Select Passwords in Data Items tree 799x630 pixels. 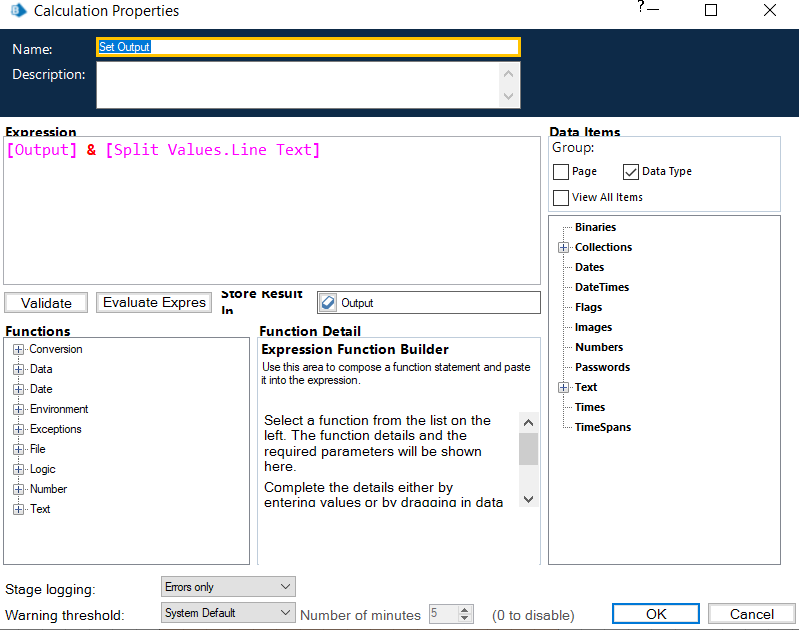click(602, 368)
